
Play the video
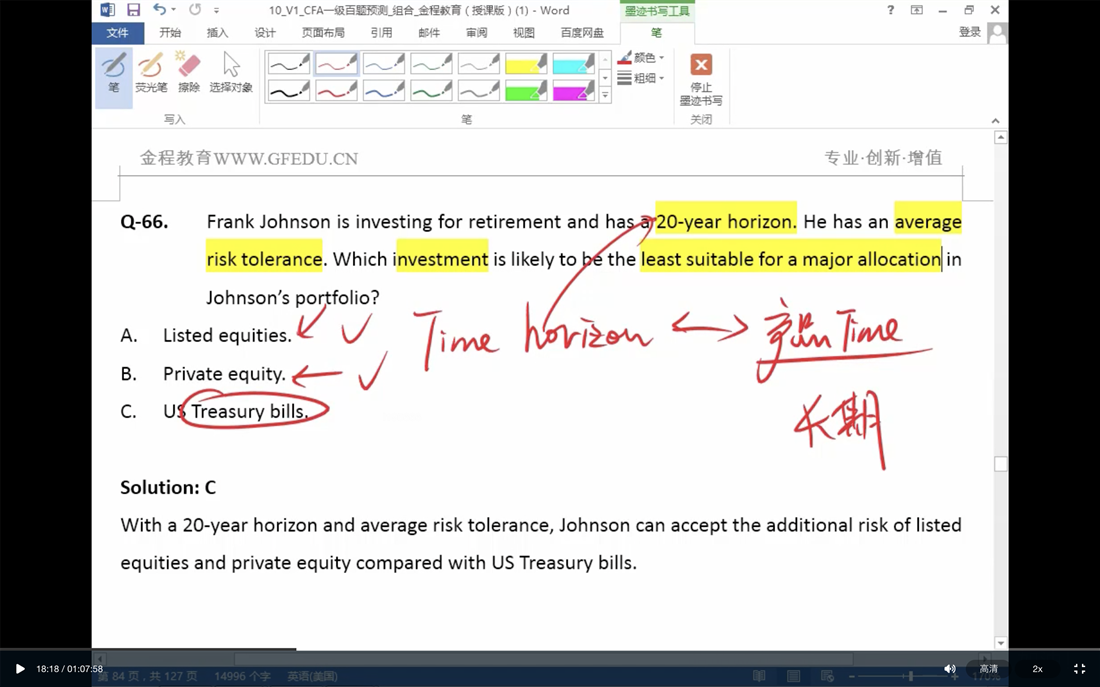tap(20, 669)
